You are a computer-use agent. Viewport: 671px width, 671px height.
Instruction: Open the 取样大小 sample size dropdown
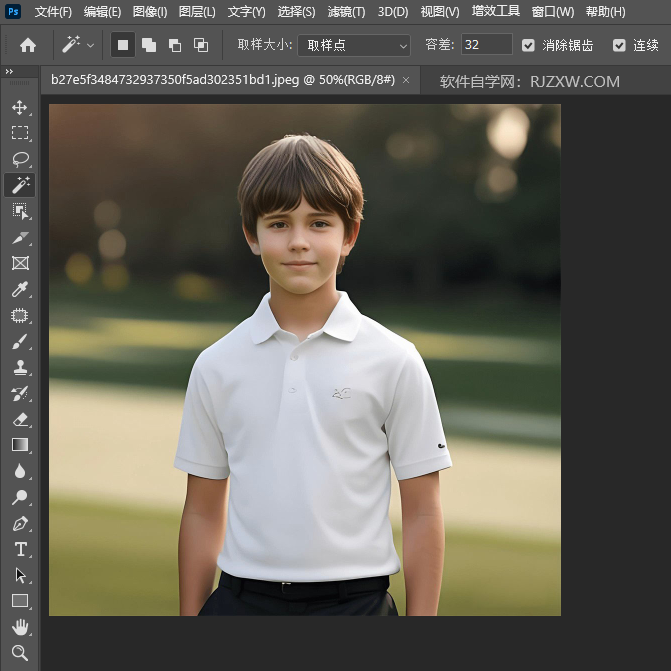click(354, 45)
